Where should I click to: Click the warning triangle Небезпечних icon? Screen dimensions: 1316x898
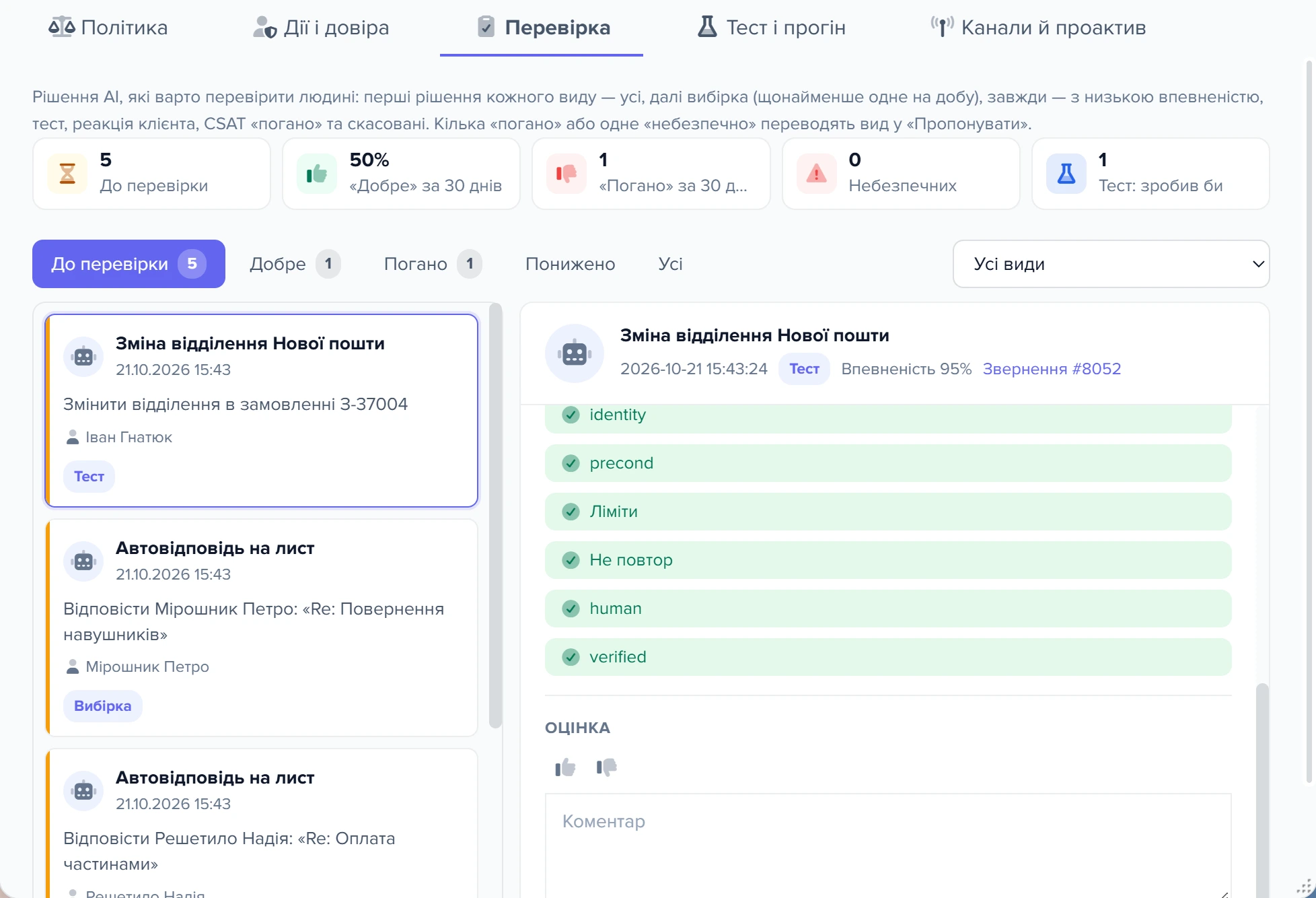[816, 174]
